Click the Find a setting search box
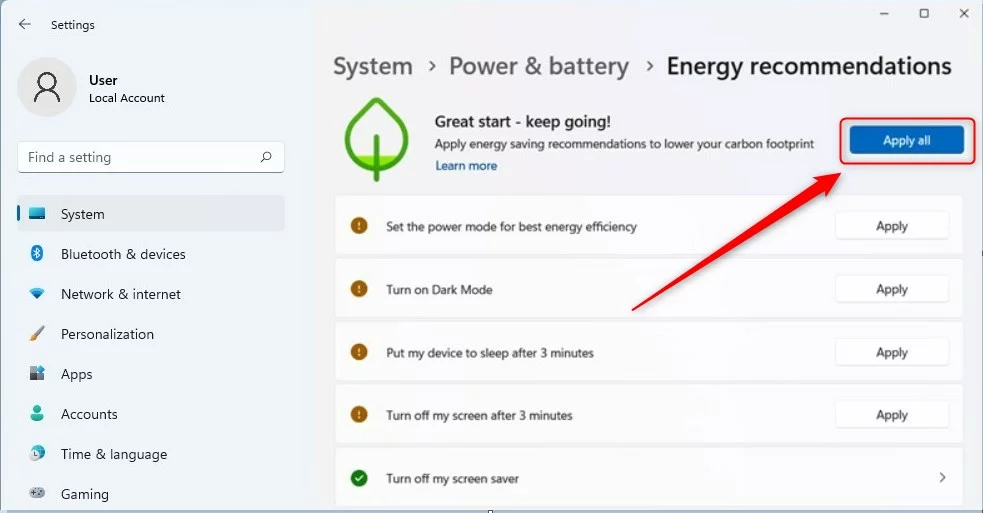 [150, 157]
